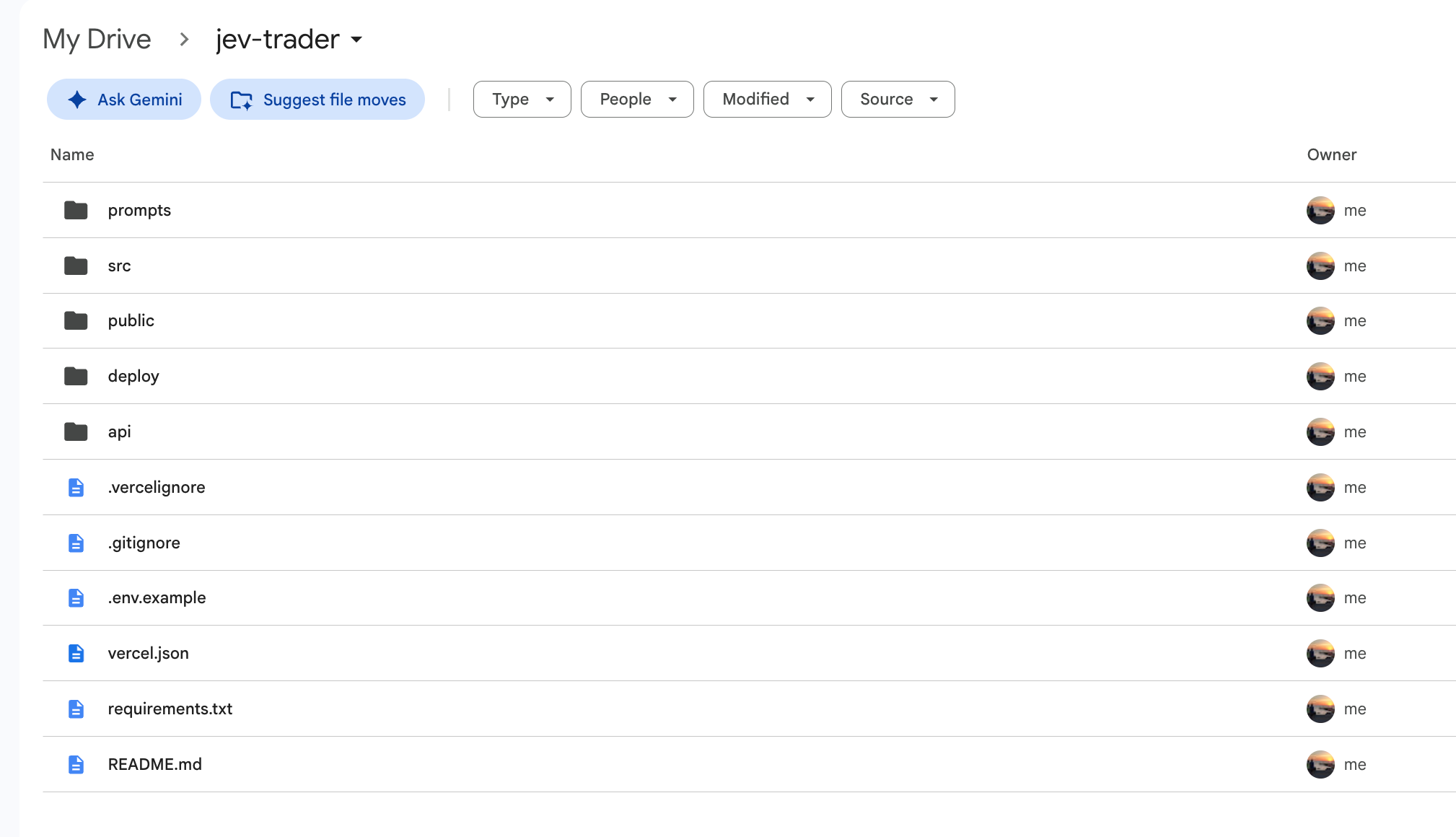
Task: Select the .gitignore file name
Action: pos(144,543)
